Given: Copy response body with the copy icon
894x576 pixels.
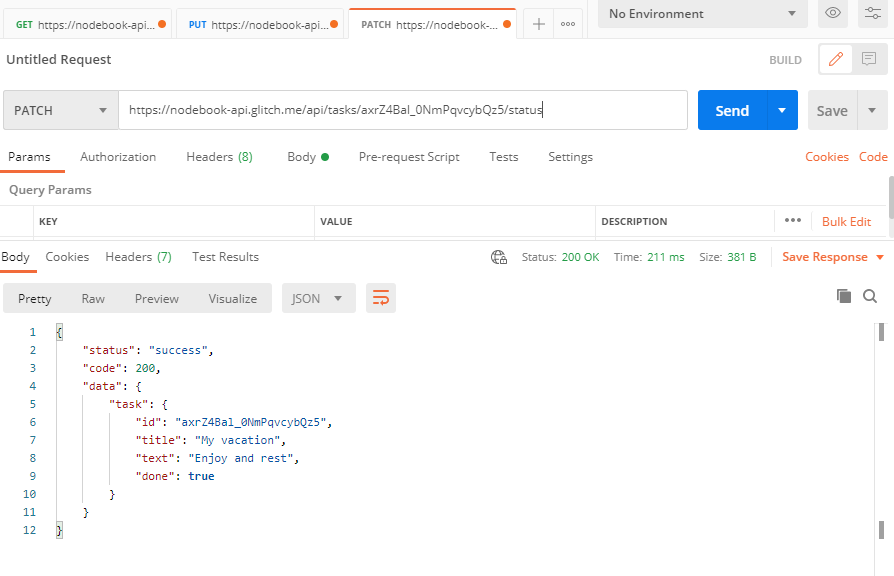Looking at the screenshot, I should tap(844, 296).
